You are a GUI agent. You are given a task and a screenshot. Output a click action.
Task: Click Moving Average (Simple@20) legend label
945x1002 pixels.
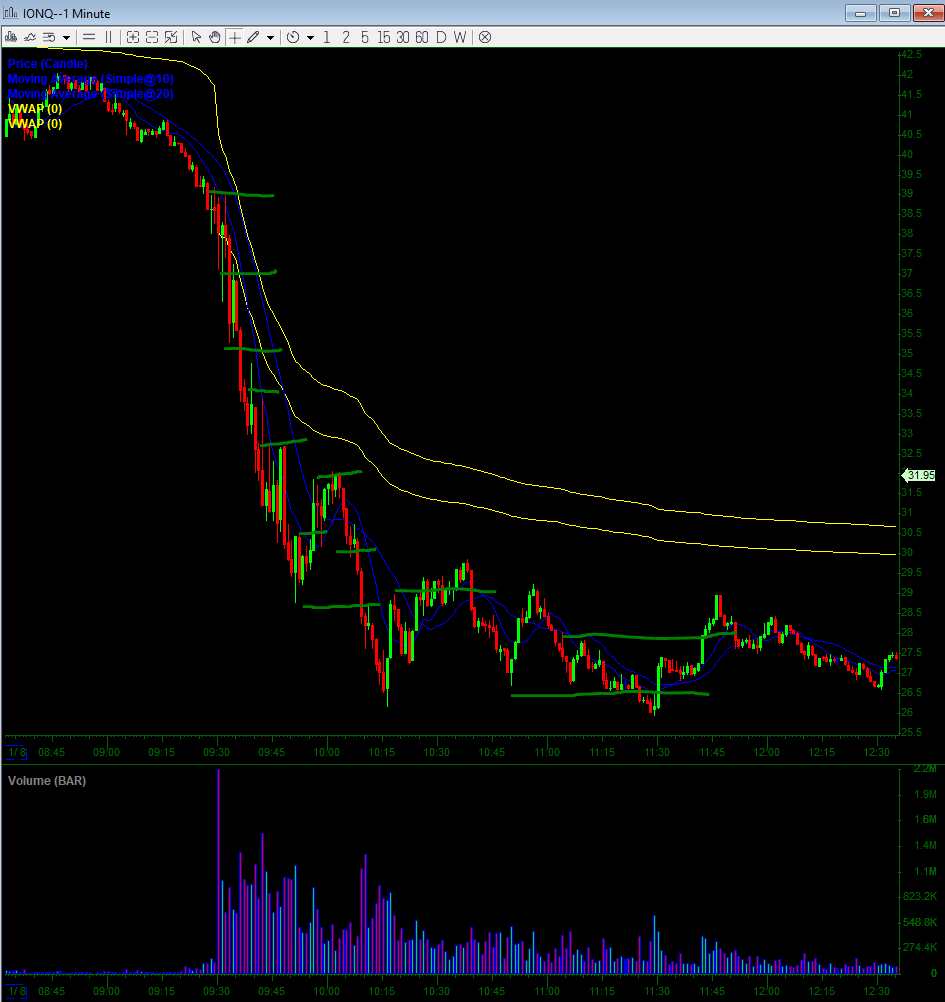(90, 93)
